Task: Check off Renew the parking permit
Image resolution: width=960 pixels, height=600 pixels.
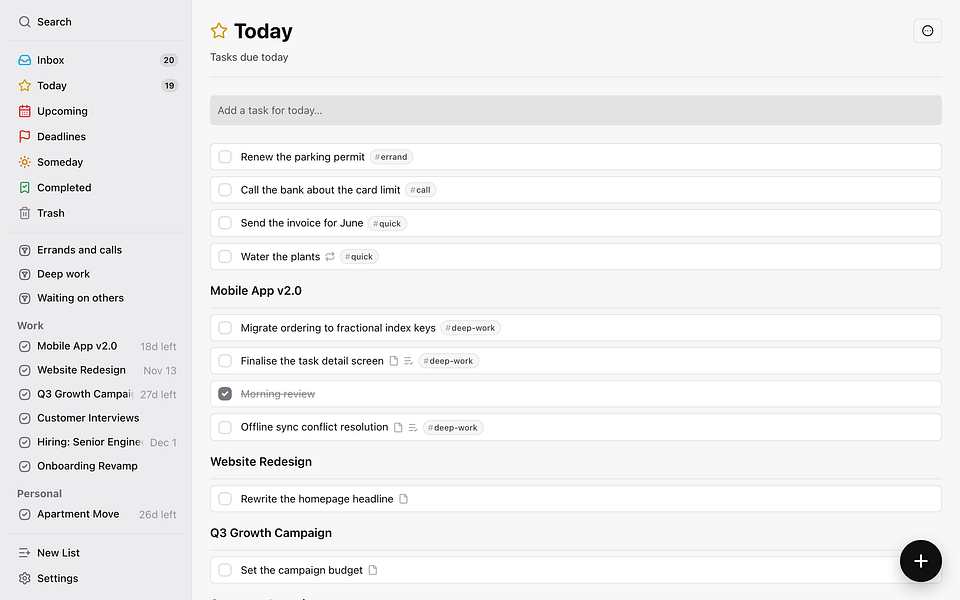Action: pyautogui.click(x=225, y=157)
